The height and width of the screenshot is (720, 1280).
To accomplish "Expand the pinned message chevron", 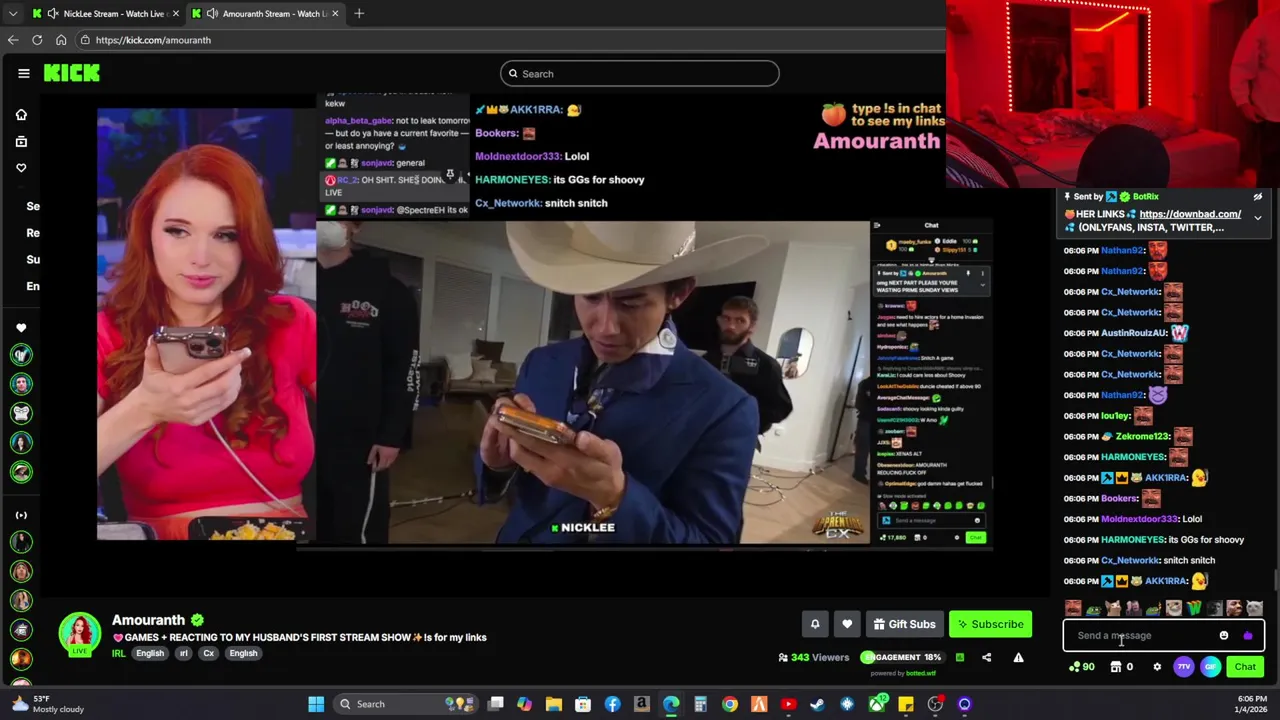I will coord(1258,218).
